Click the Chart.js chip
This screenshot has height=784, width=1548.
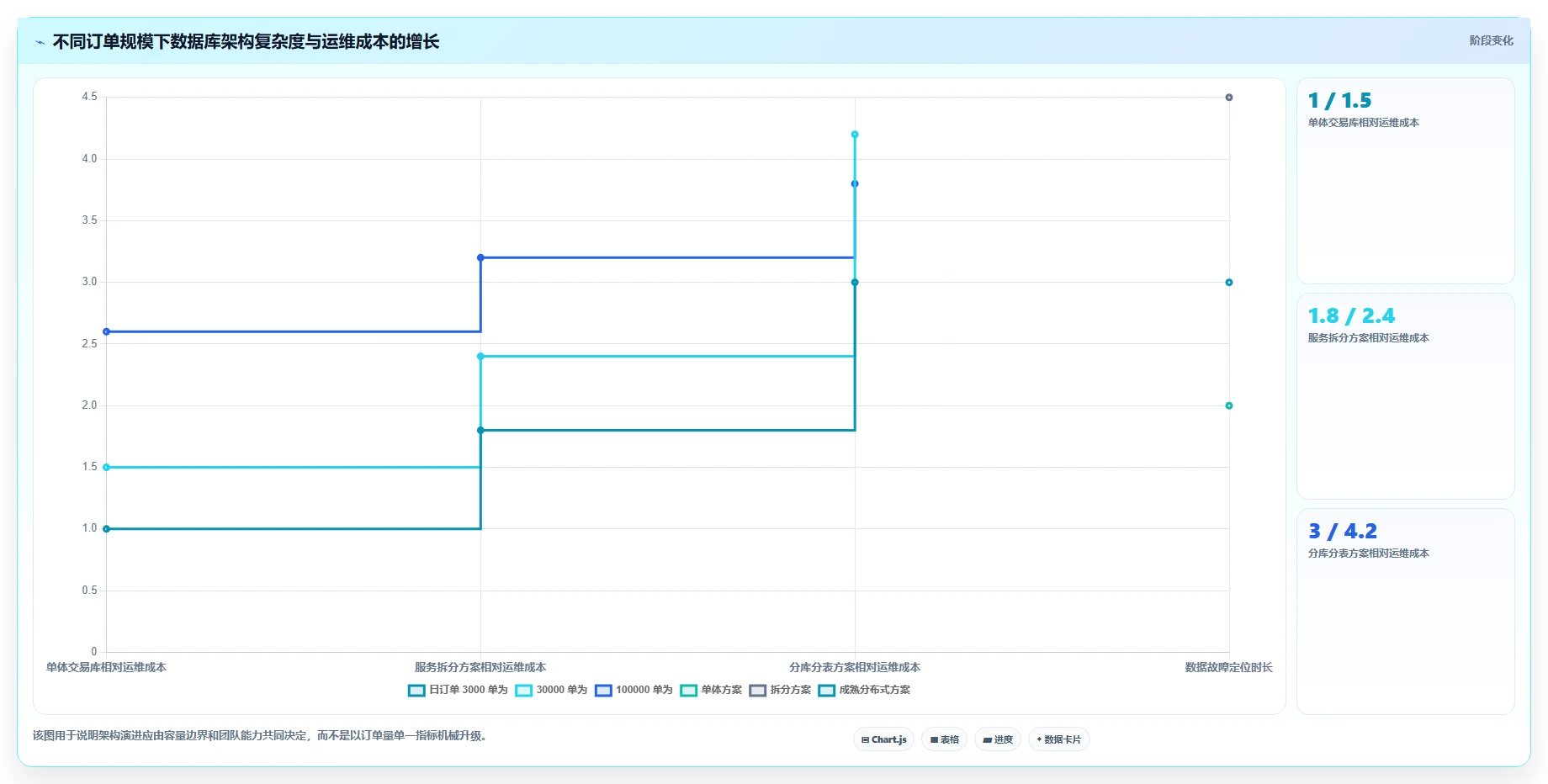click(x=883, y=739)
